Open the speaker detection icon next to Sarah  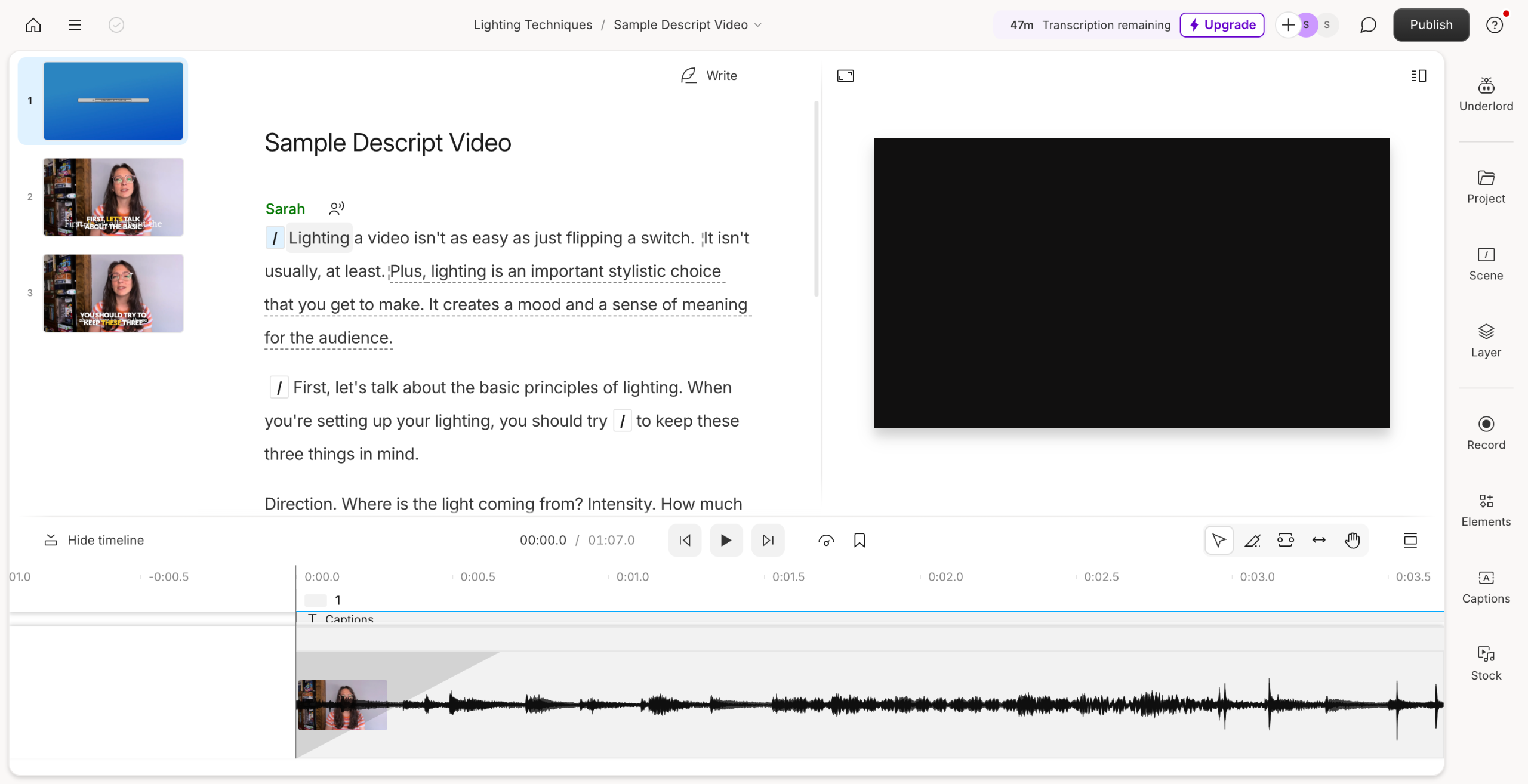coord(337,208)
